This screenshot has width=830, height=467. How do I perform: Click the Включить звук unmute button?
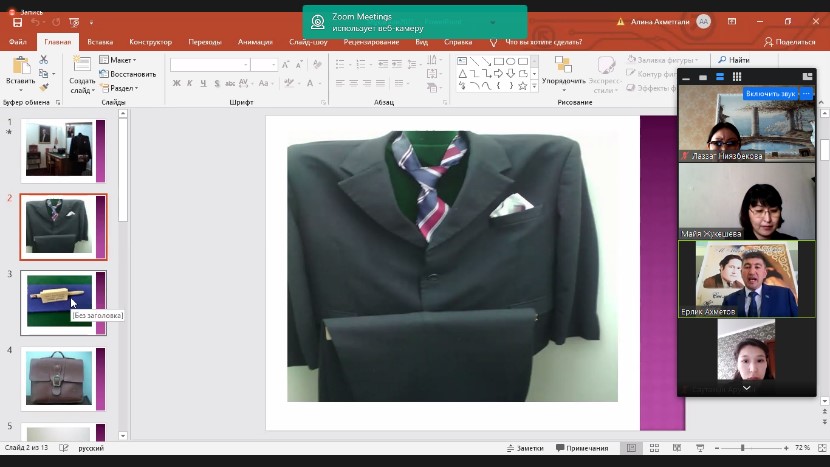[770, 94]
